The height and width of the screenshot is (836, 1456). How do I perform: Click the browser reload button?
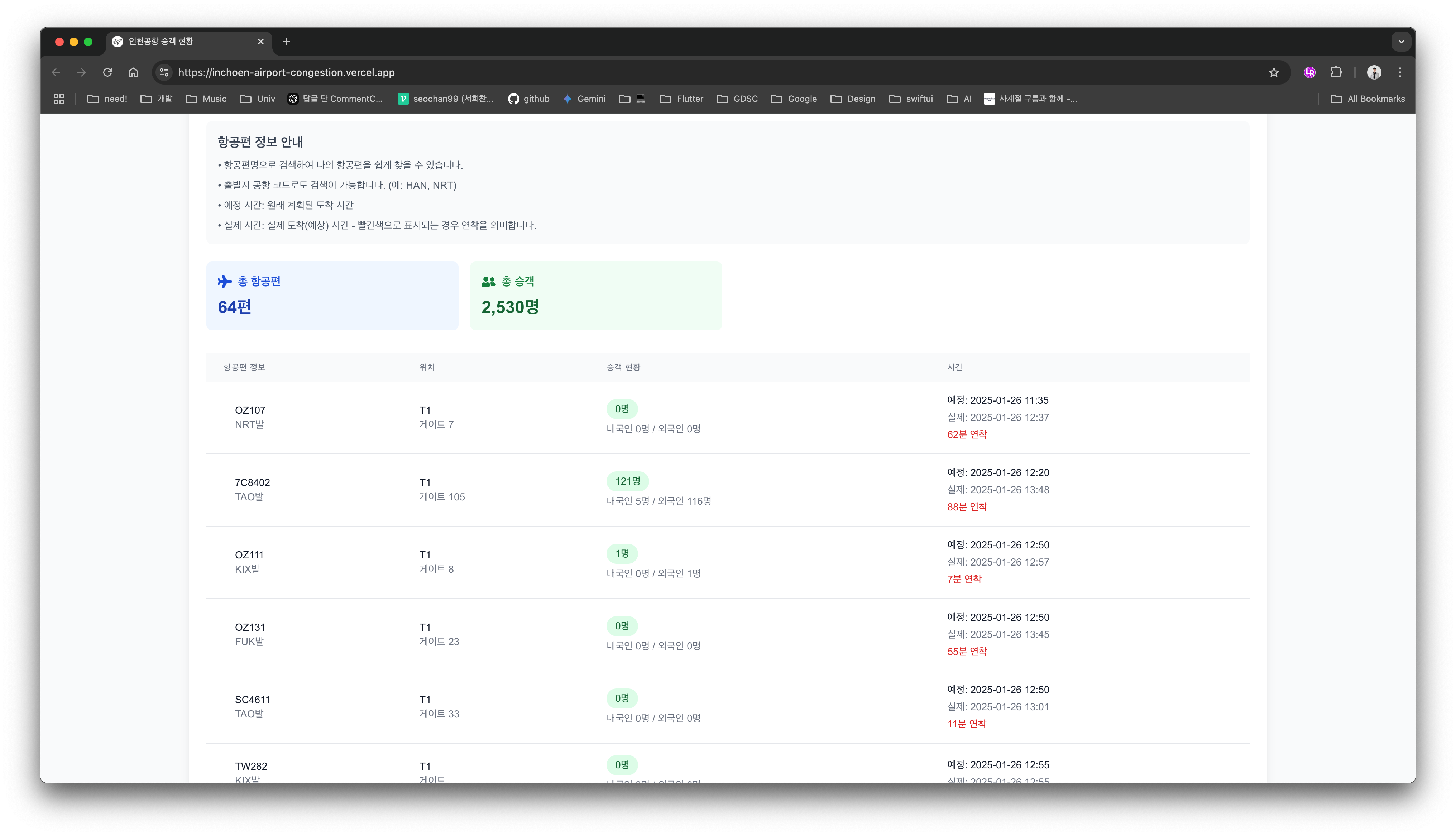coord(107,72)
